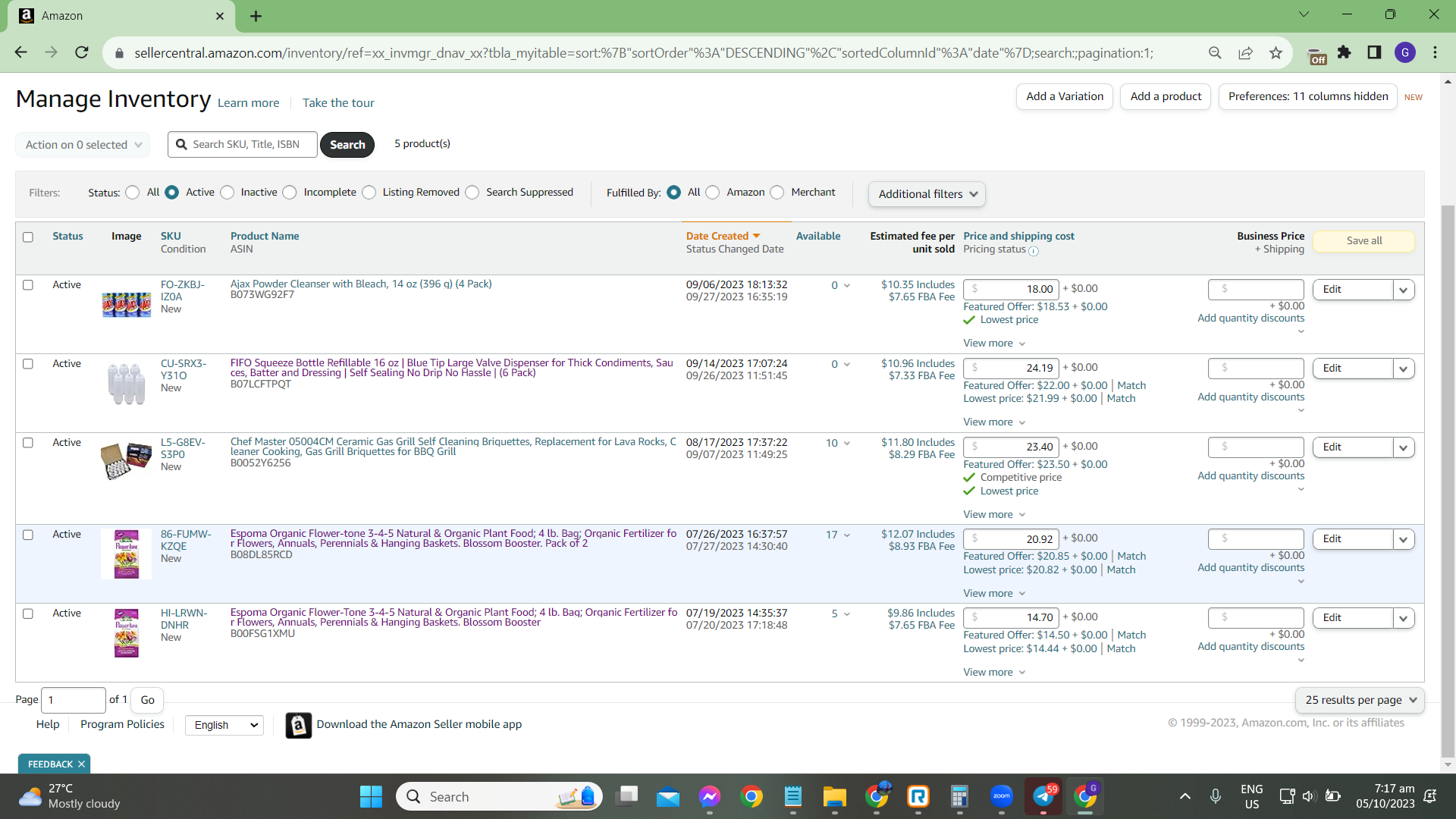Image resolution: width=1456 pixels, height=819 pixels.
Task: Check the FIFO Squeeze Bottle row
Action: coord(28,364)
